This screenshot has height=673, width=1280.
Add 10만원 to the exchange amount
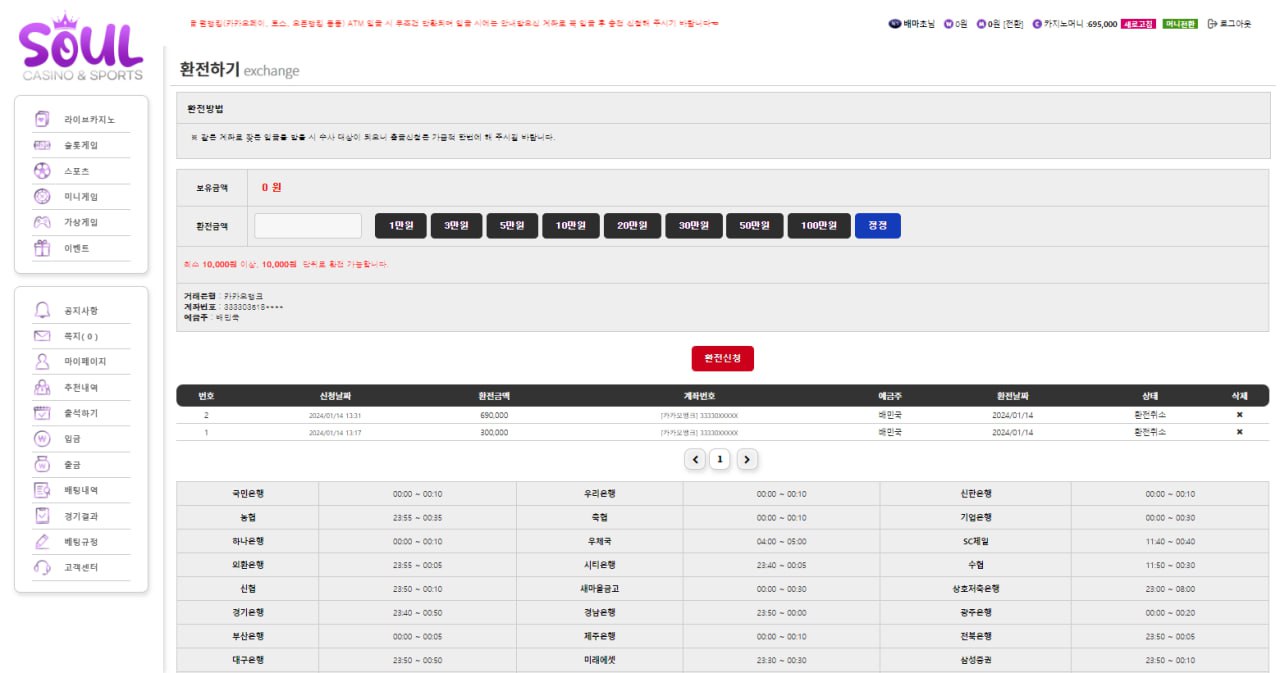point(571,226)
